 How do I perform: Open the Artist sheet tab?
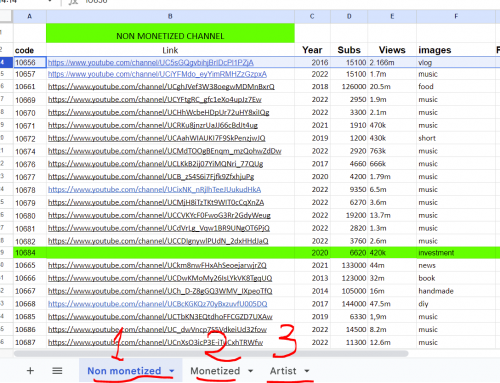point(283,371)
